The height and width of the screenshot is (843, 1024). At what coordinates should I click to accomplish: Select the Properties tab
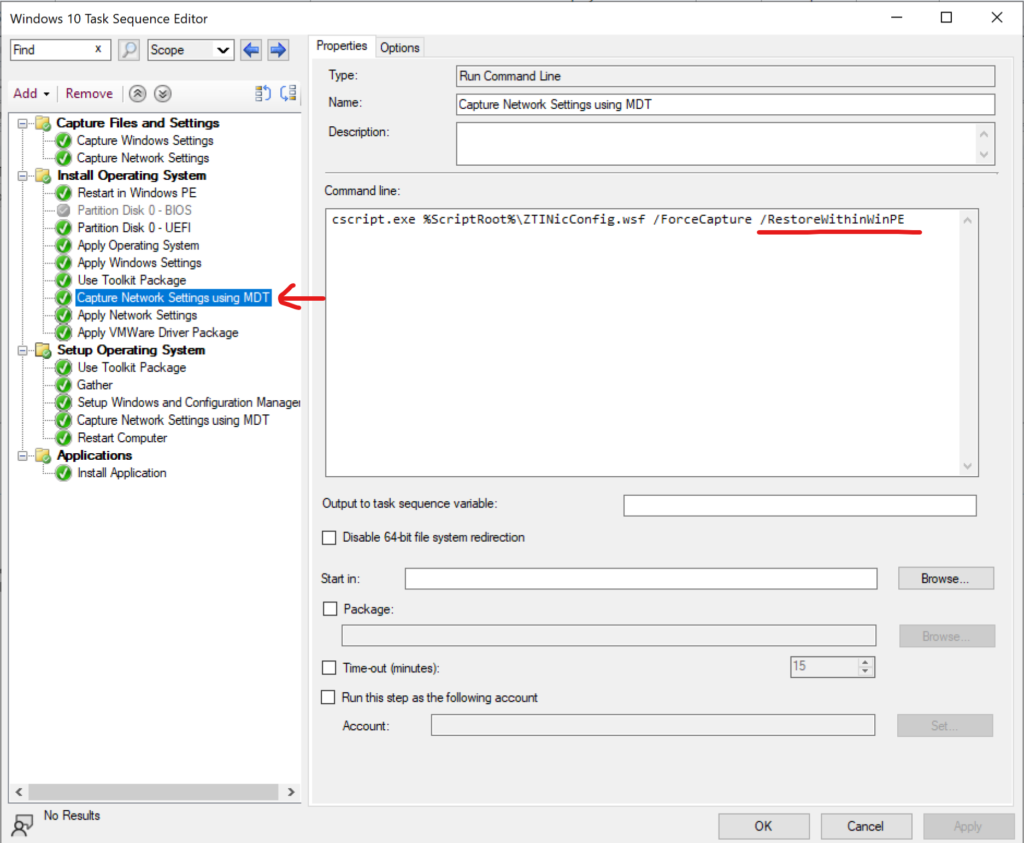342,46
